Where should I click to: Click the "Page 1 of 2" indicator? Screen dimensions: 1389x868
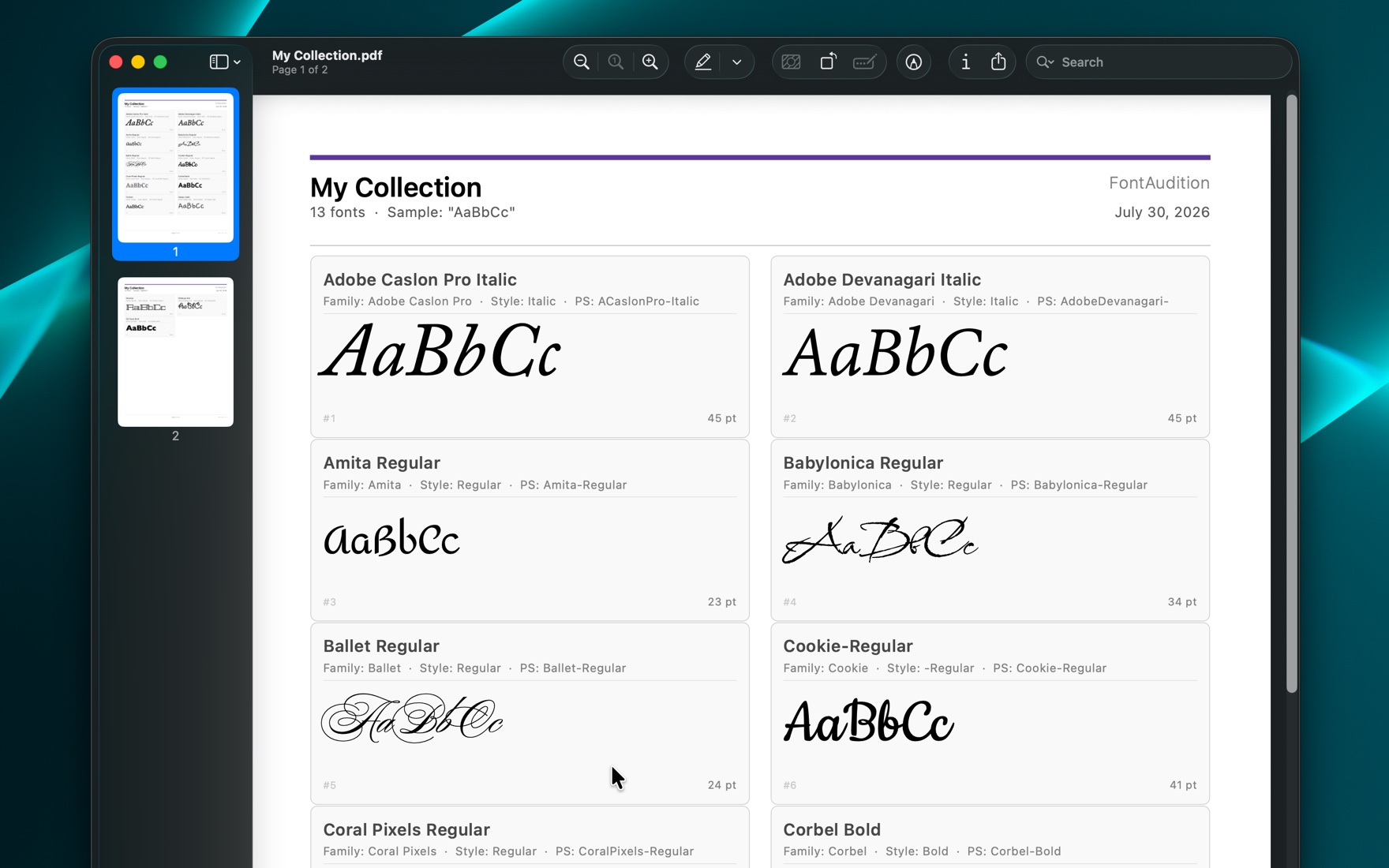299,69
